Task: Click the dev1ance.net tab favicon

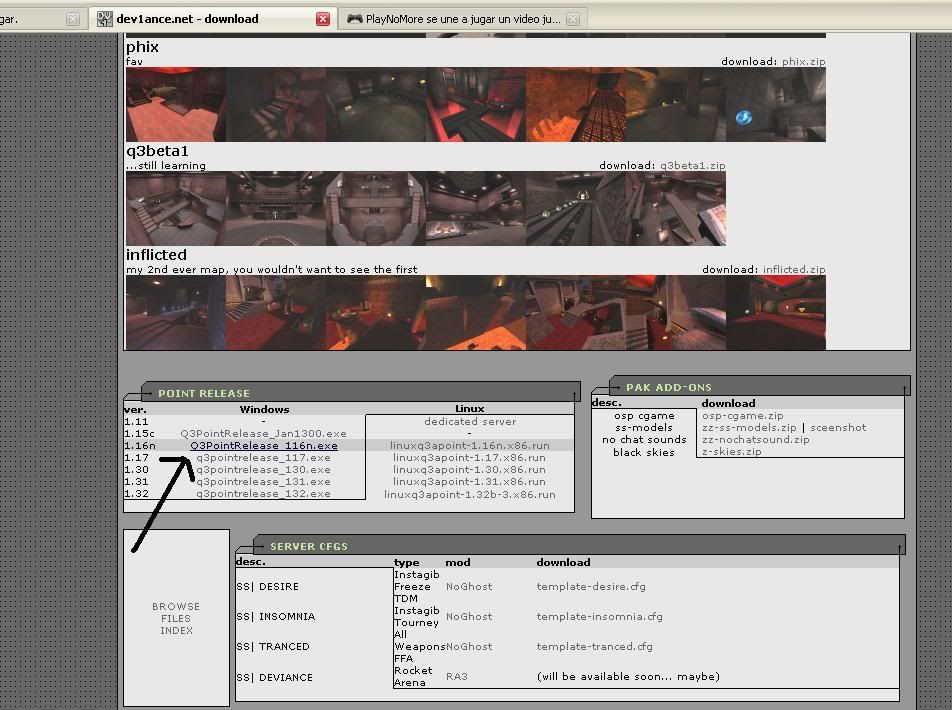Action: (104, 19)
